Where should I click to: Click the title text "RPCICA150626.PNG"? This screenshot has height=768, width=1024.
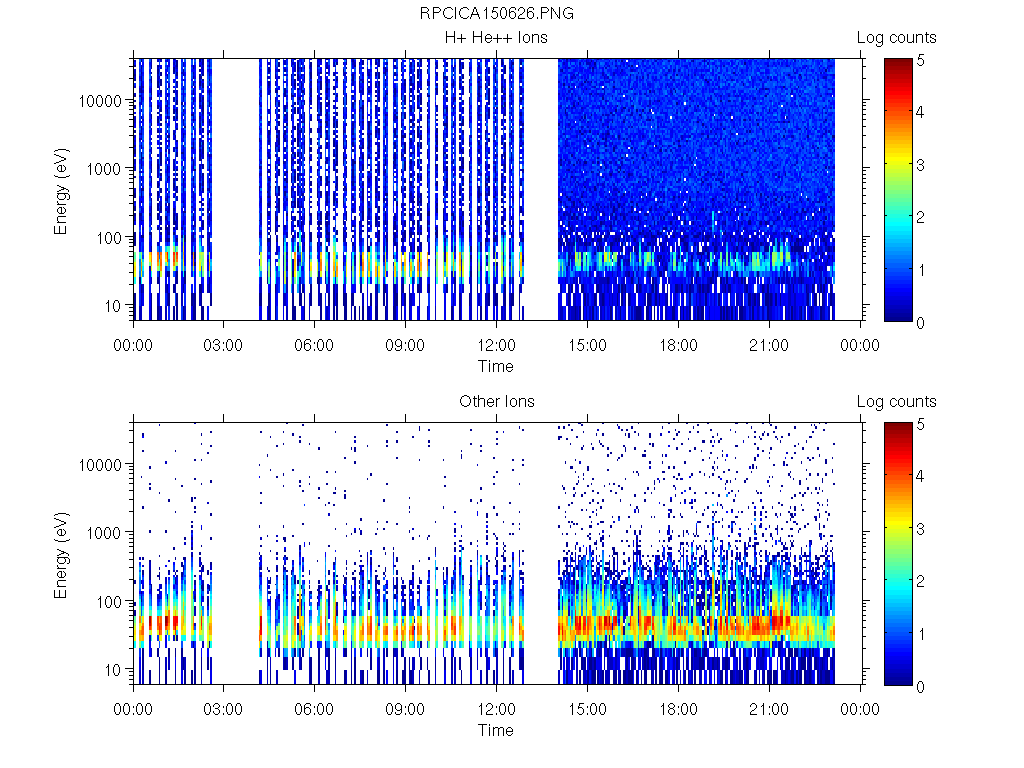[x=496, y=14]
